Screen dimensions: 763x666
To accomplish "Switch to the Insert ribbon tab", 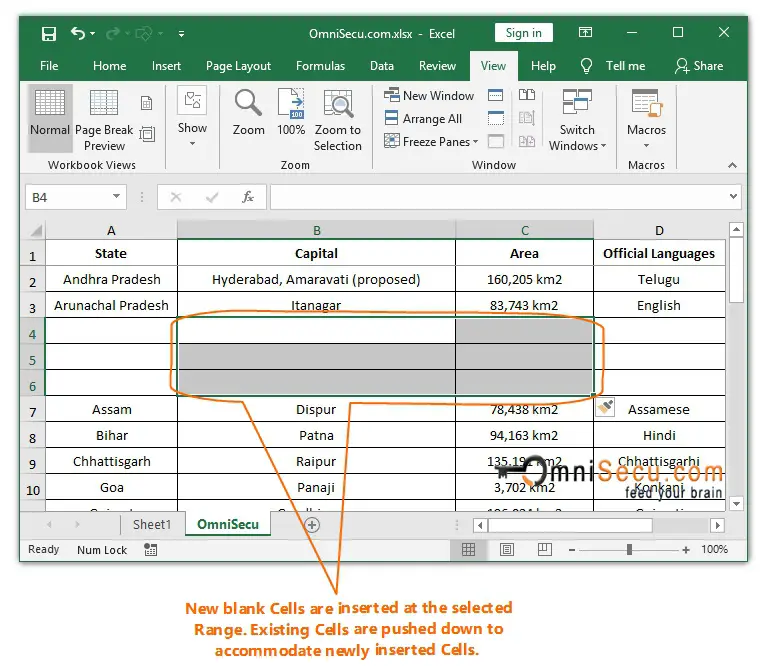I will pos(166,66).
